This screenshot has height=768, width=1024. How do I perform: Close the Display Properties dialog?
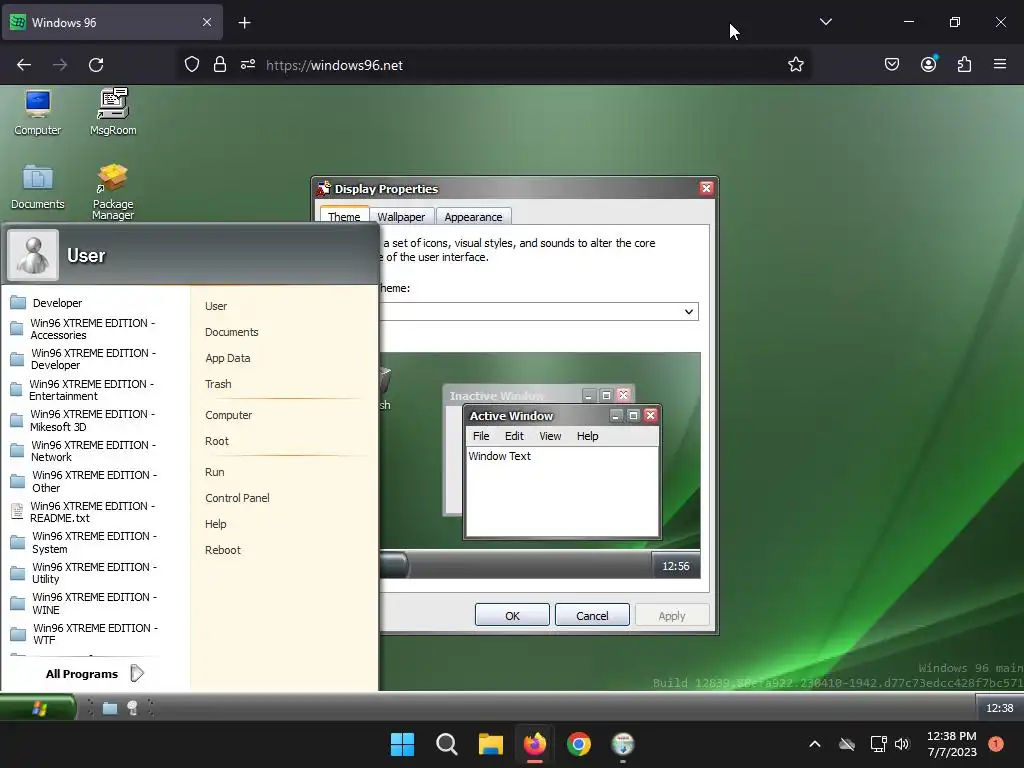click(706, 188)
